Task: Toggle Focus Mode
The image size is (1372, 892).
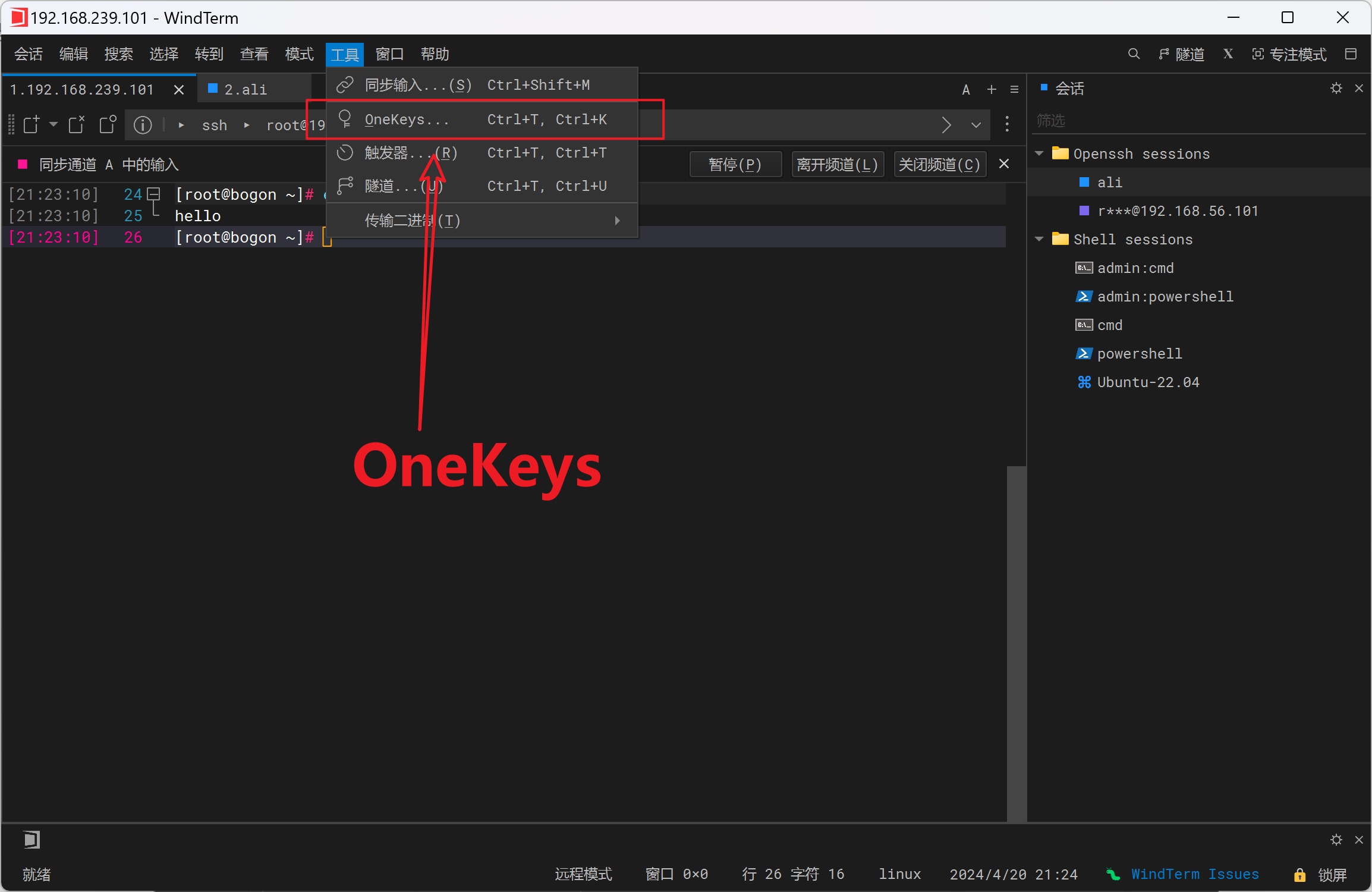Action: 1289,54
